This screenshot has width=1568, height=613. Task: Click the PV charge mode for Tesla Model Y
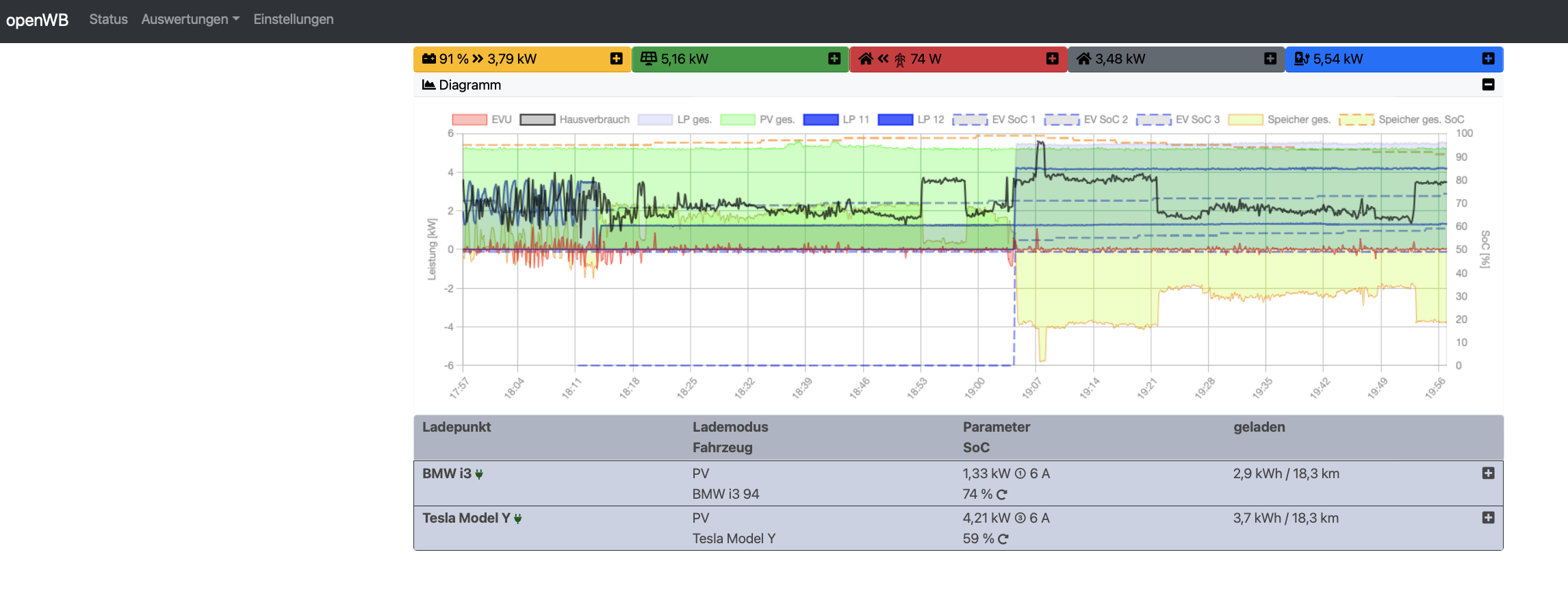[700, 518]
